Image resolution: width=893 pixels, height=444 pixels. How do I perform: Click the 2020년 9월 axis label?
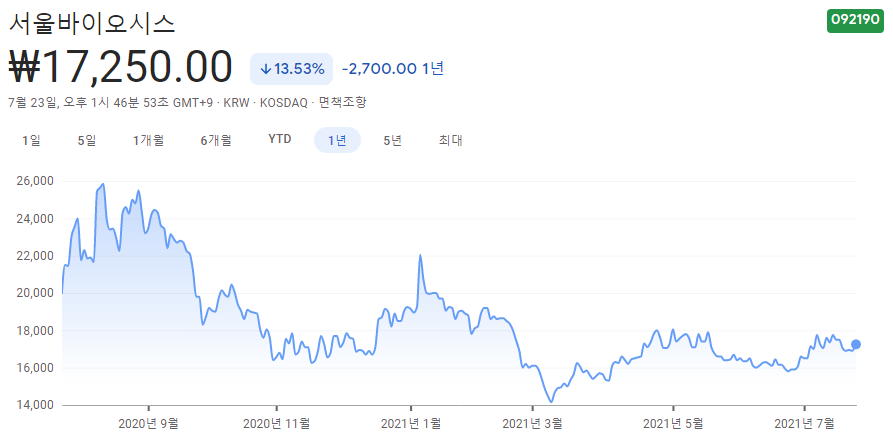[149, 423]
